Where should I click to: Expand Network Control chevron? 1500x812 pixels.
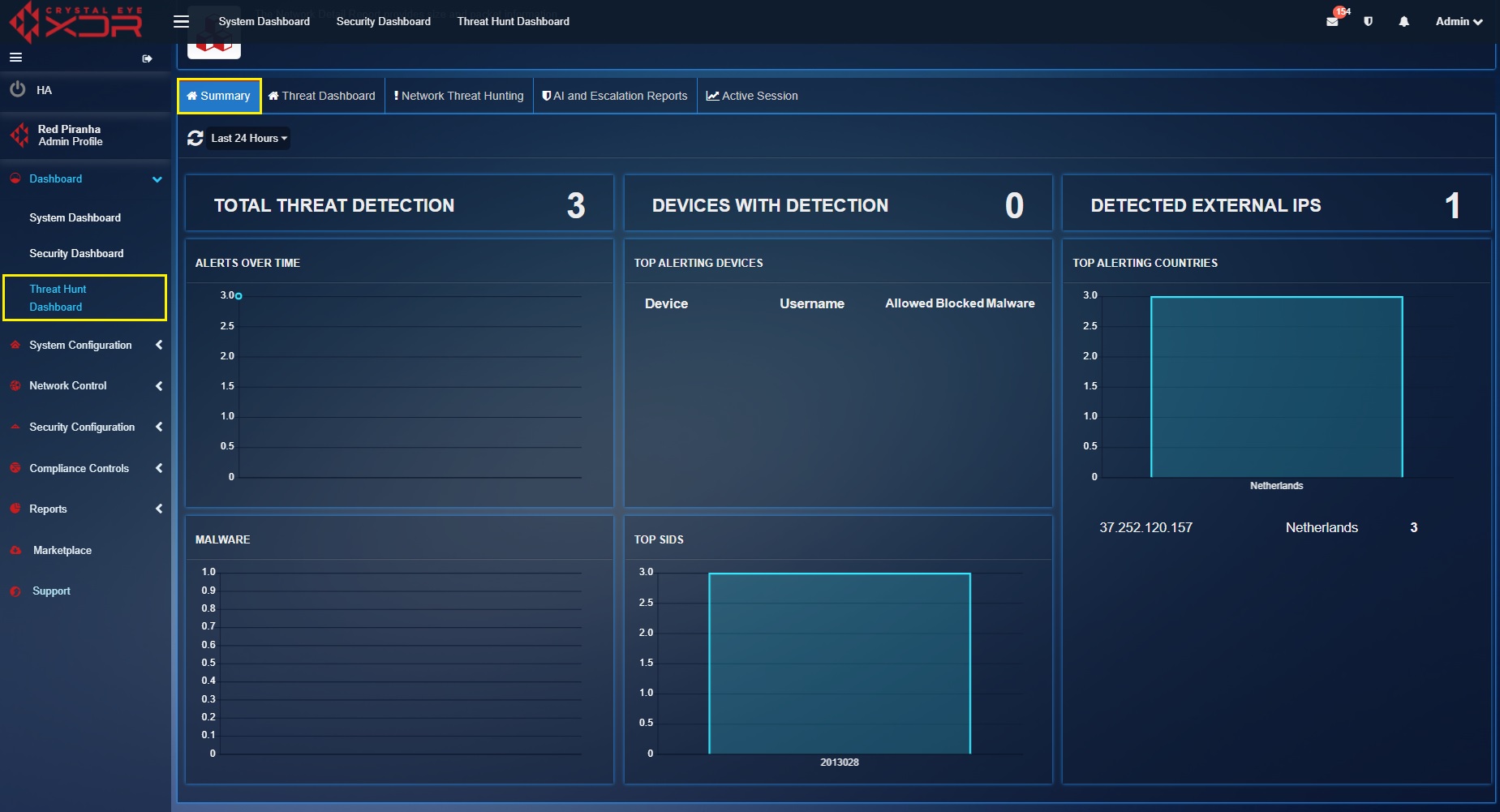(x=159, y=386)
